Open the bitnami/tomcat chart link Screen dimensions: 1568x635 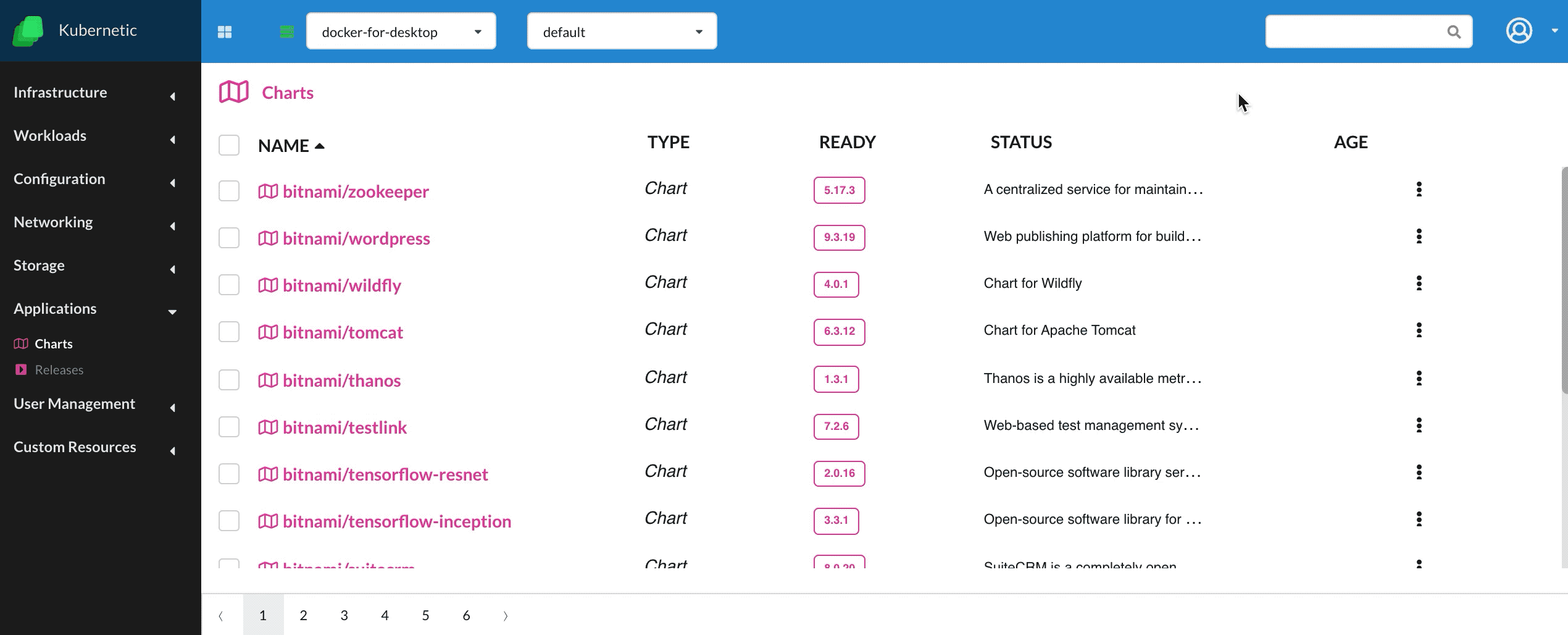(x=343, y=332)
